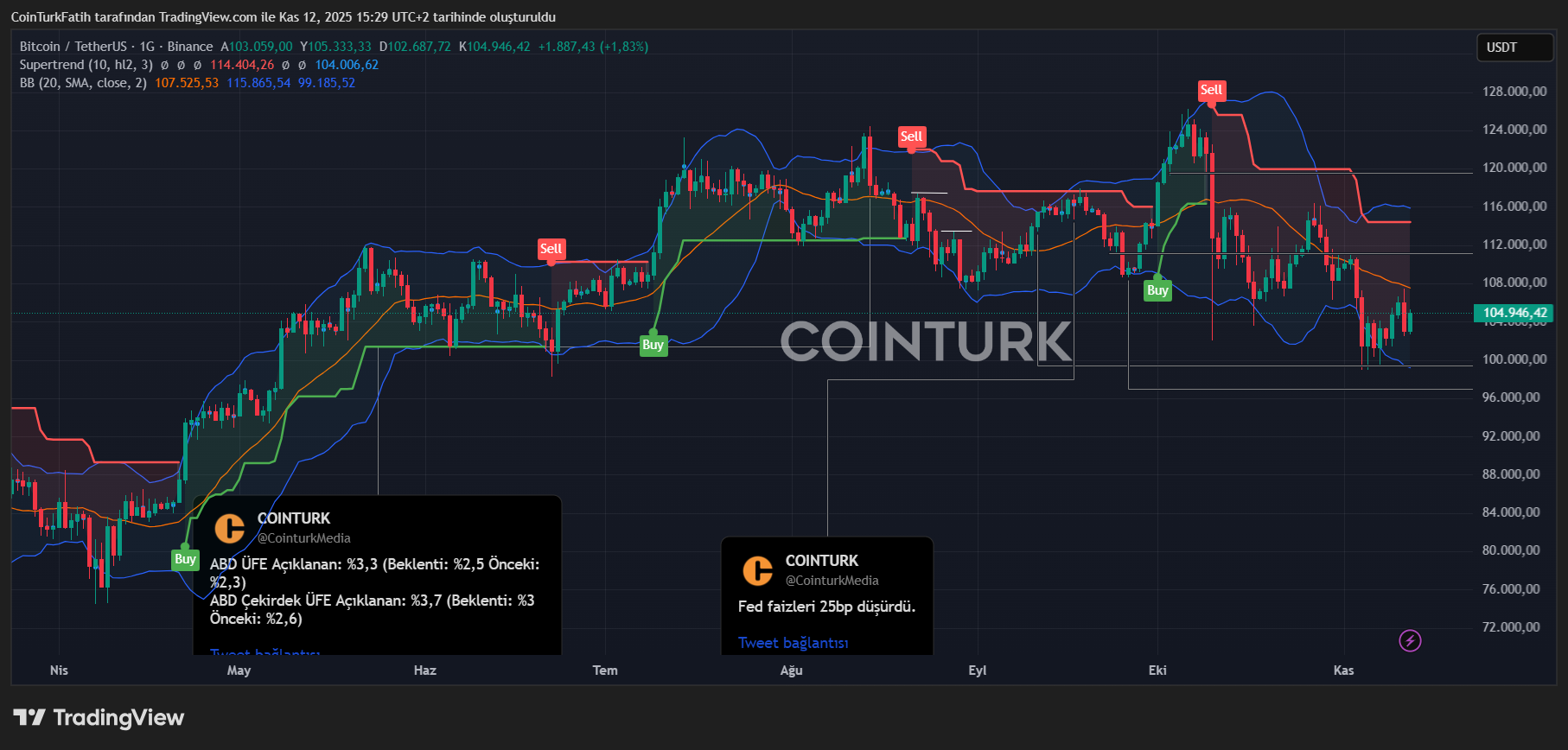Open the USDT currency selector
The width and height of the screenshot is (1568, 750).
click(x=1514, y=48)
